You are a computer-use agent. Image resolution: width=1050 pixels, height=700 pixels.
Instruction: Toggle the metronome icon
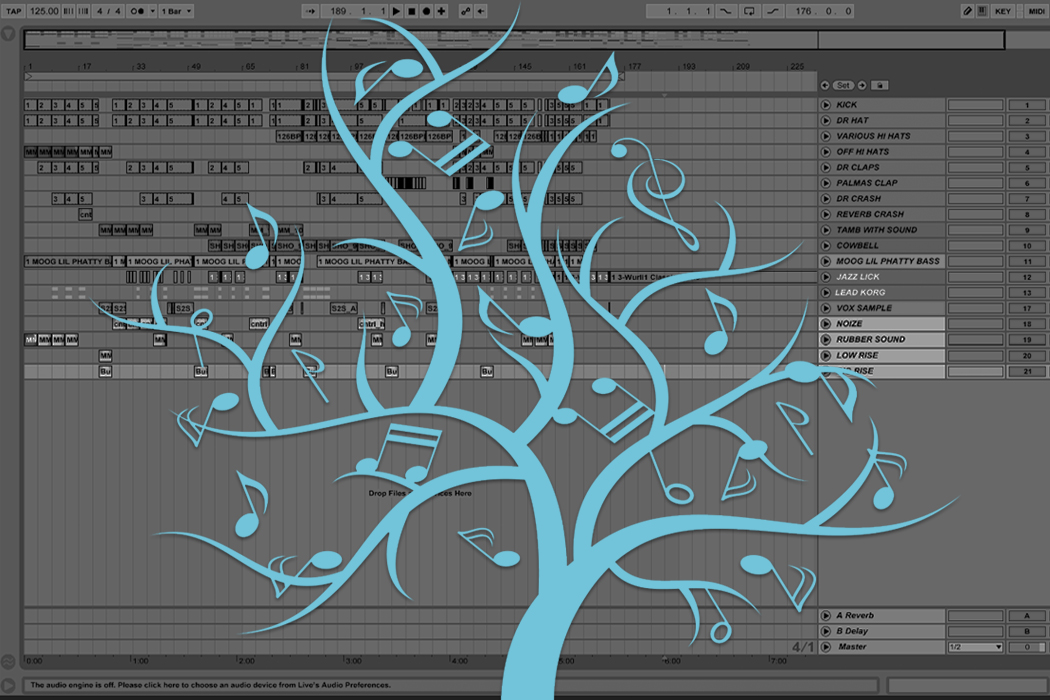point(140,11)
